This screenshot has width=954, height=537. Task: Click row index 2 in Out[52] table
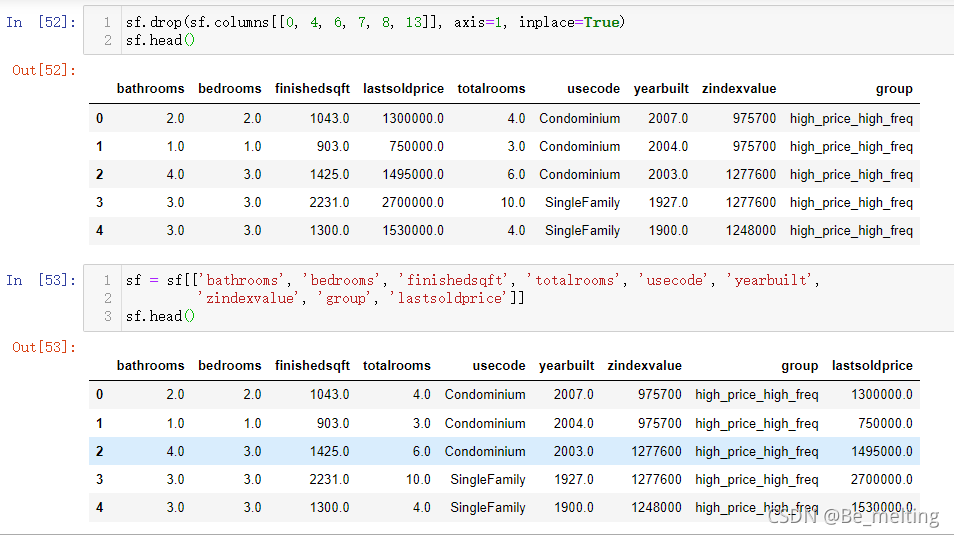click(100, 175)
